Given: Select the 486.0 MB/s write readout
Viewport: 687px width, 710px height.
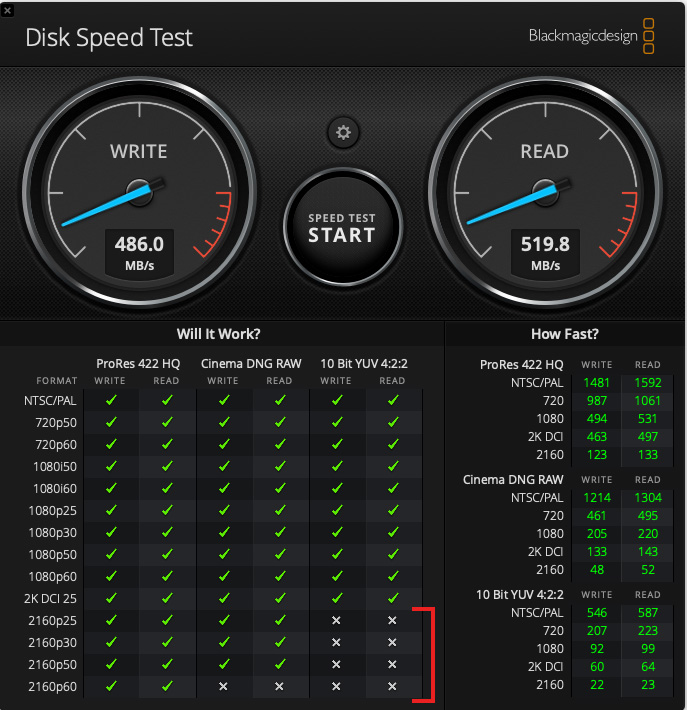Looking at the screenshot, I should [x=139, y=252].
